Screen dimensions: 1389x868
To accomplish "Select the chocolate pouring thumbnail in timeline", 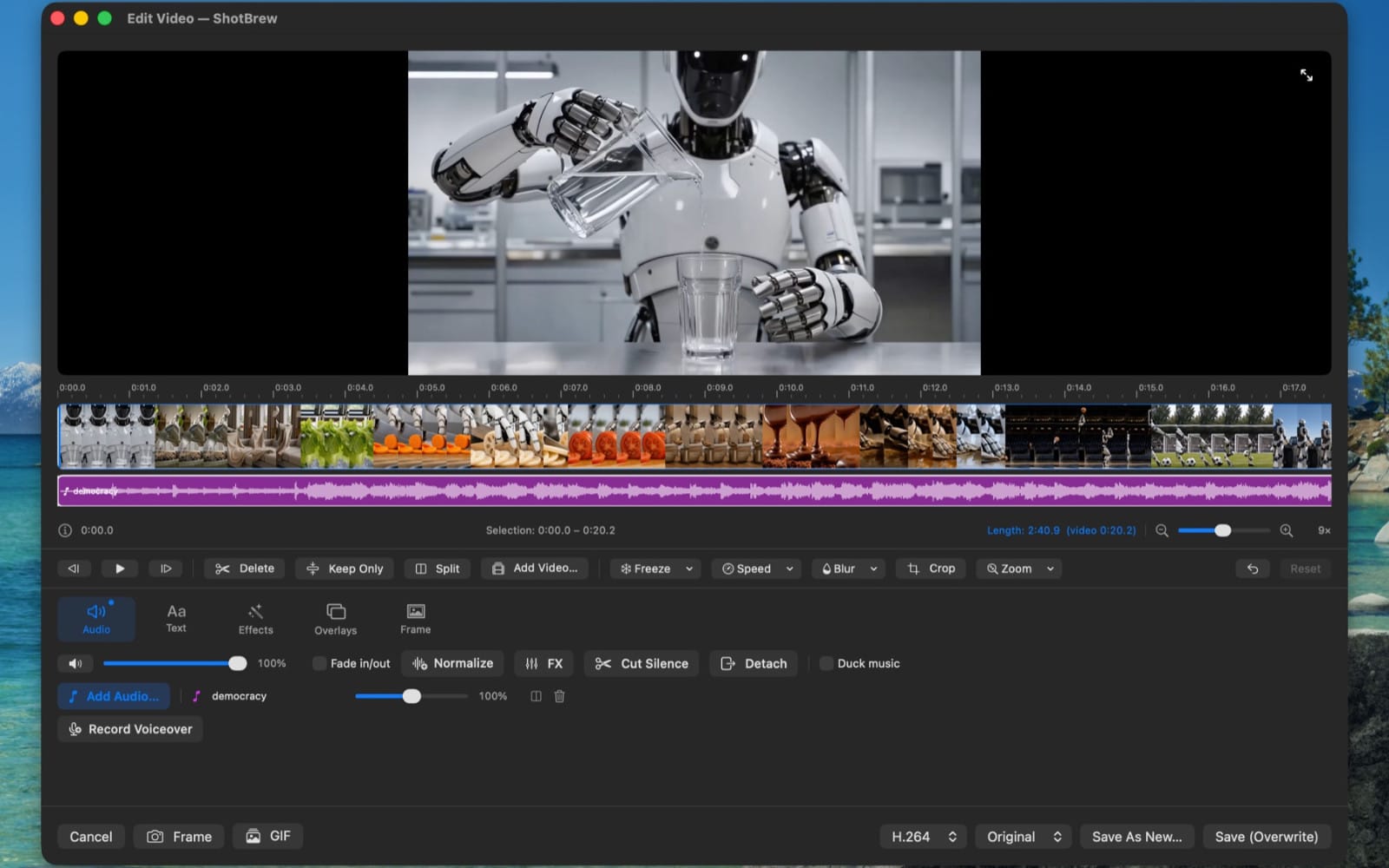I will (811, 437).
